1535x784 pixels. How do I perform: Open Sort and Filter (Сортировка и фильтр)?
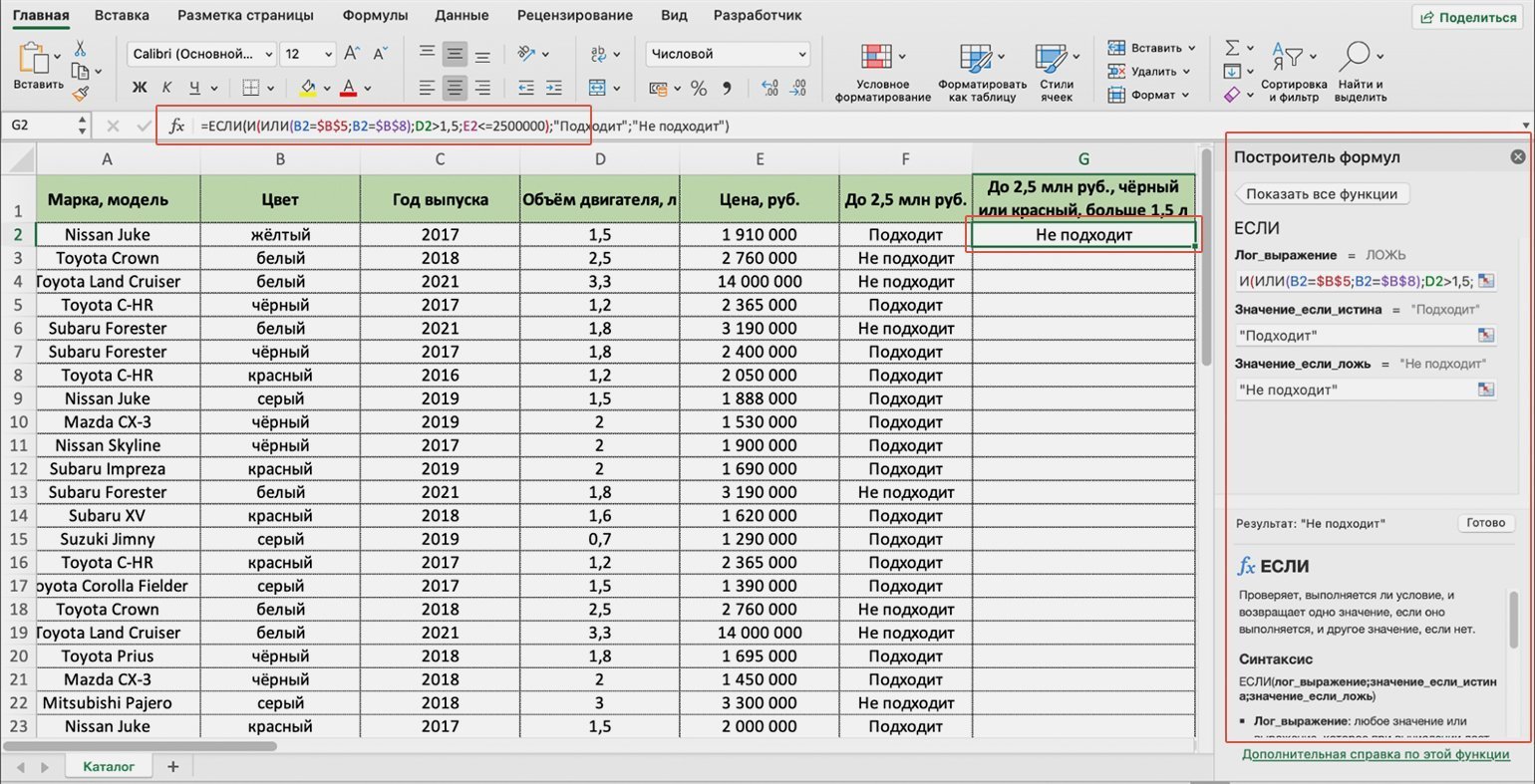click(x=1294, y=72)
